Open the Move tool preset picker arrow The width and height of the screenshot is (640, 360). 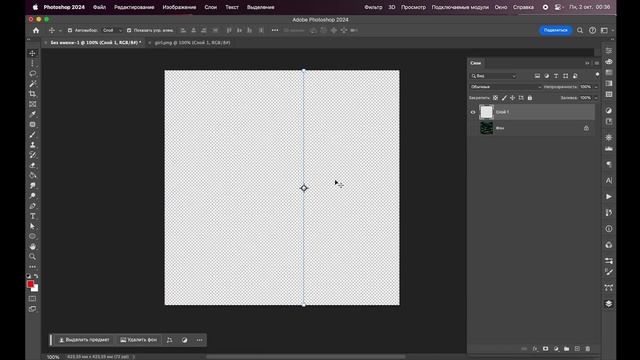tap(60, 31)
